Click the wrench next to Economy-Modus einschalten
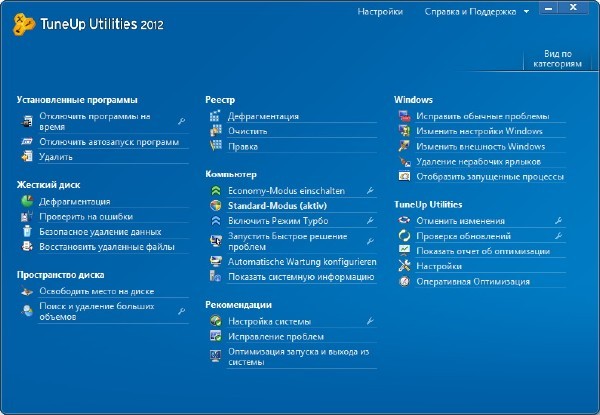The height and width of the screenshot is (415, 600). point(370,190)
